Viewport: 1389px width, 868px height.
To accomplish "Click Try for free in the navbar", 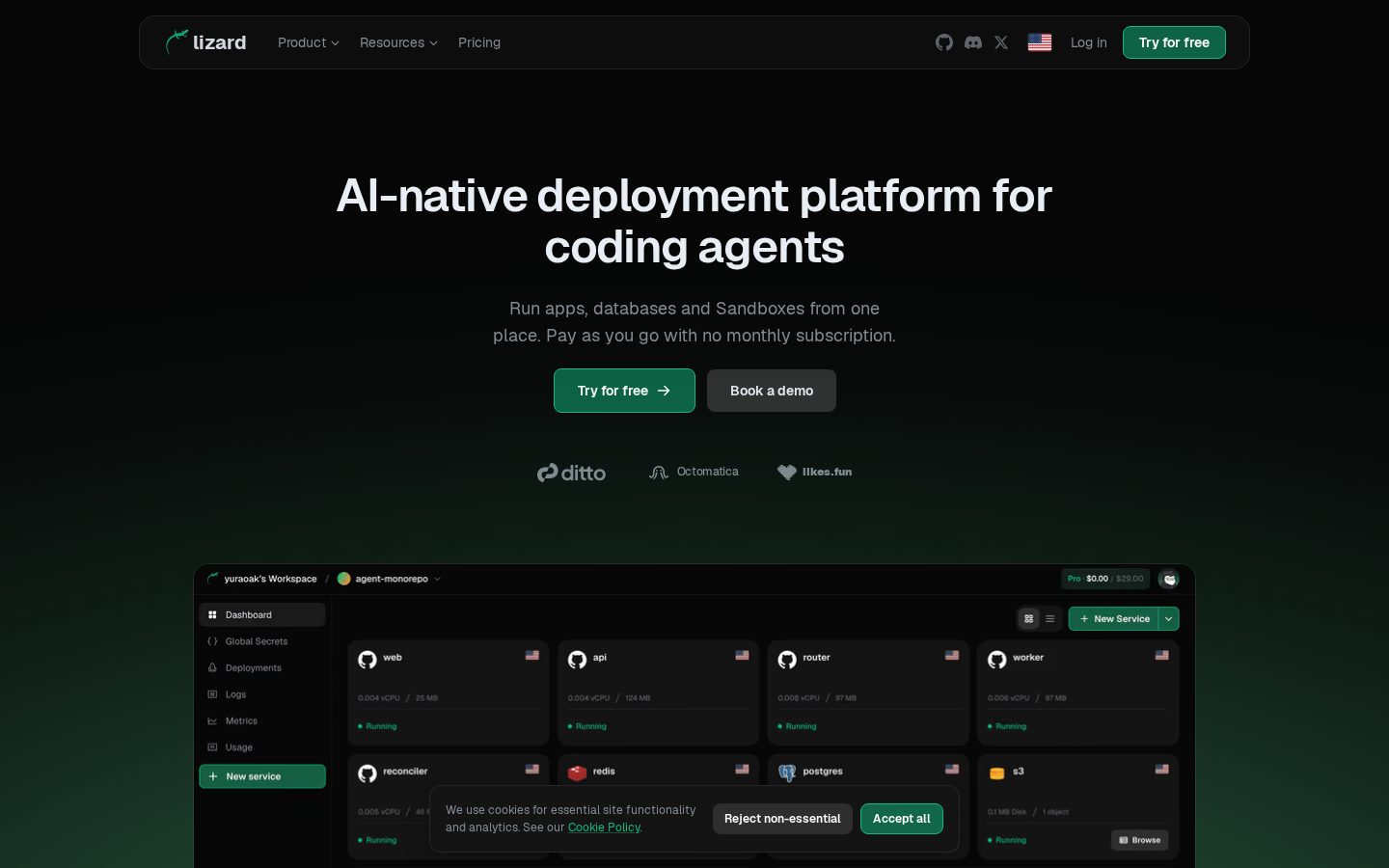I will coord(1174,42).
